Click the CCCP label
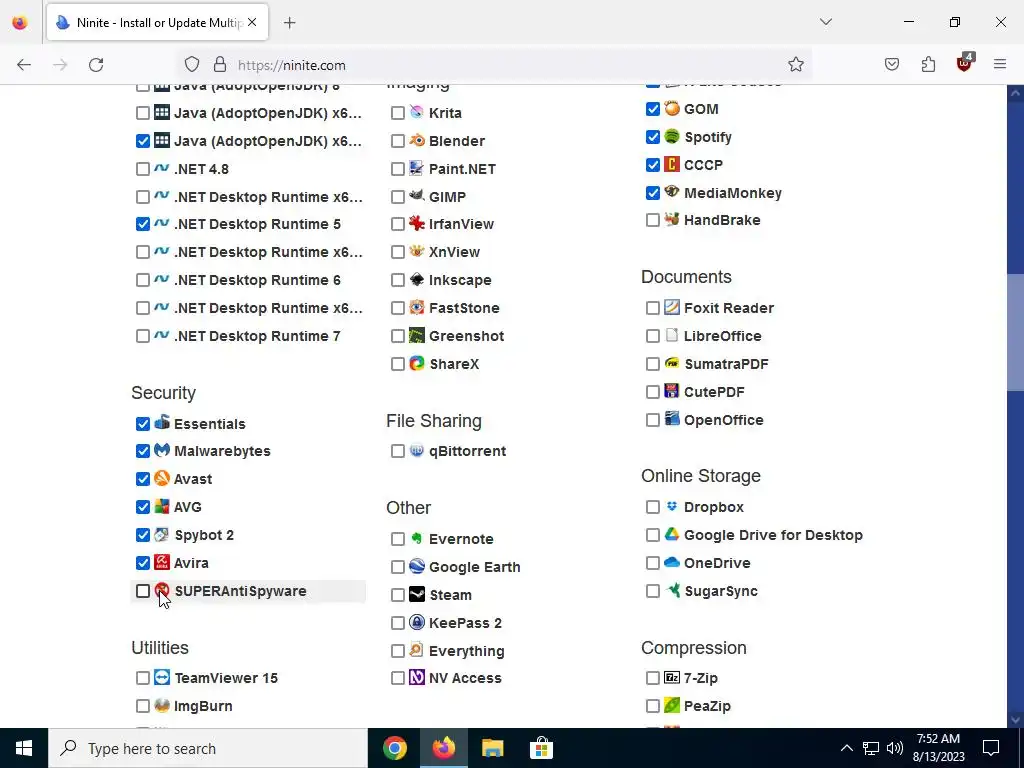Viewport: 1024px width, 768px height. point(703,165)
